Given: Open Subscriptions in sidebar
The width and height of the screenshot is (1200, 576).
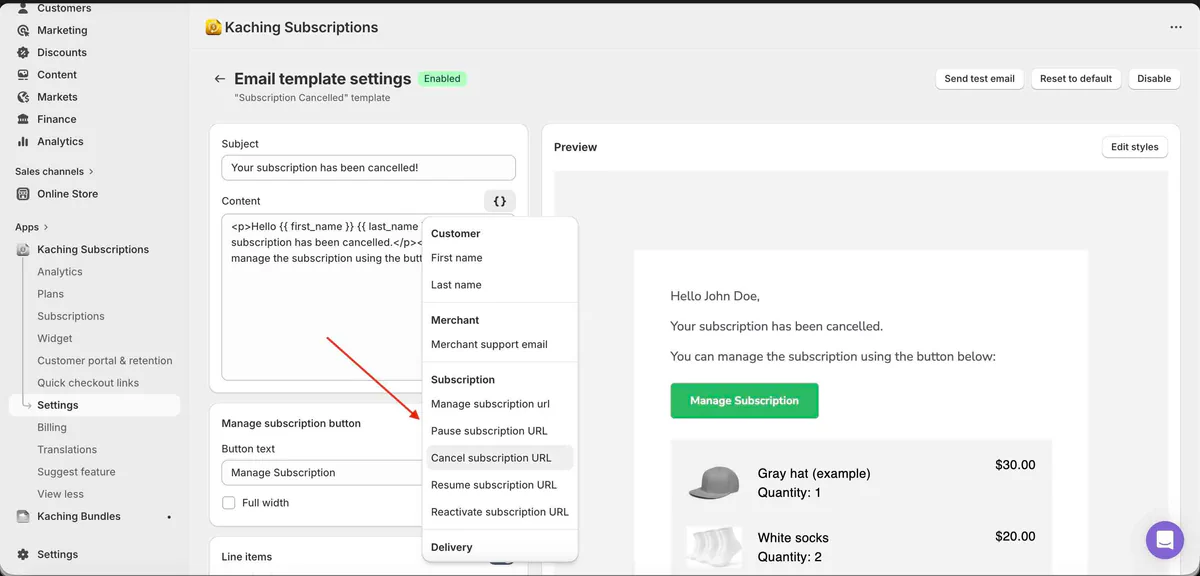Looking at the screenshot, I should coord(71,316).
